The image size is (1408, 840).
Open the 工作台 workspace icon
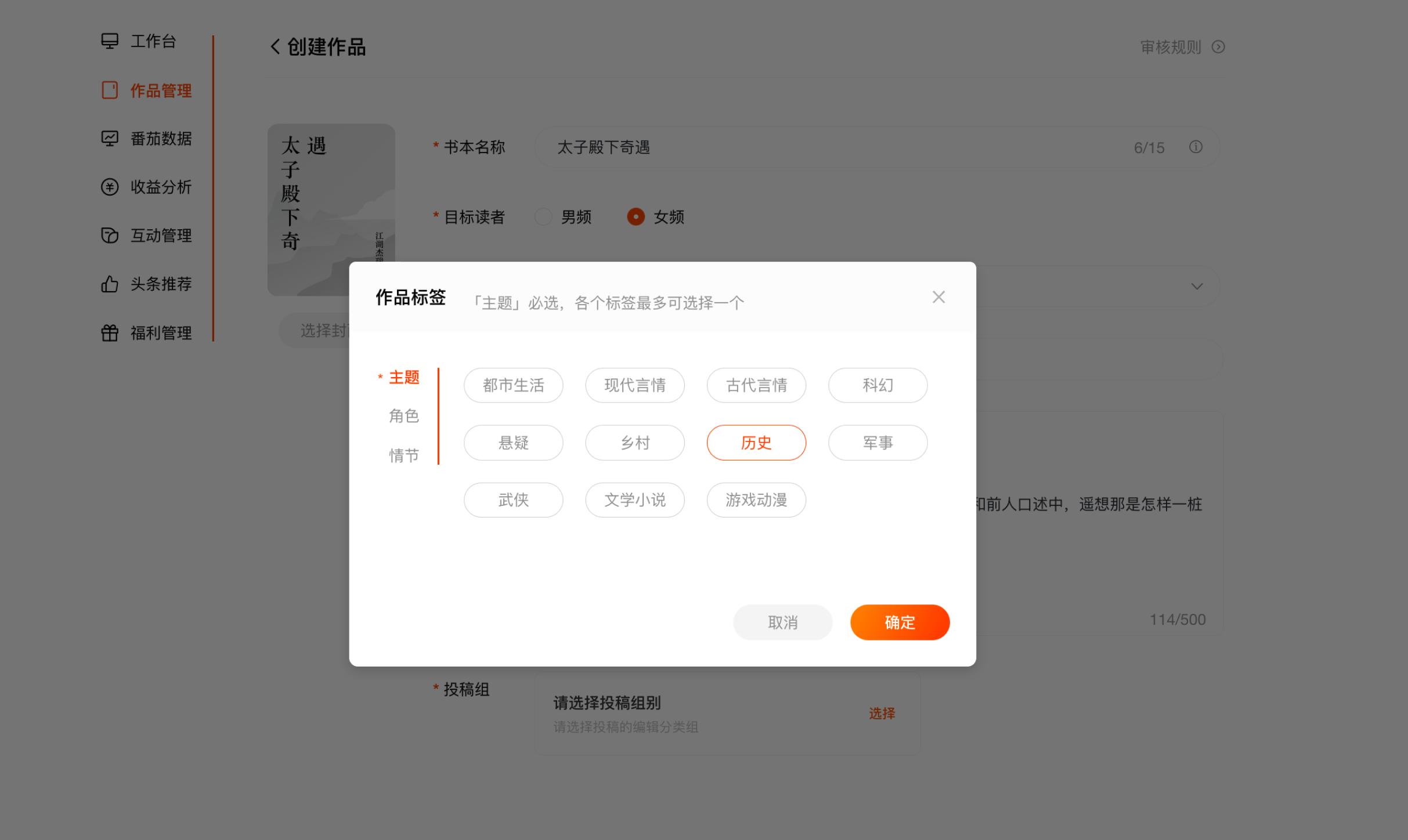click(x=110, y=41)
